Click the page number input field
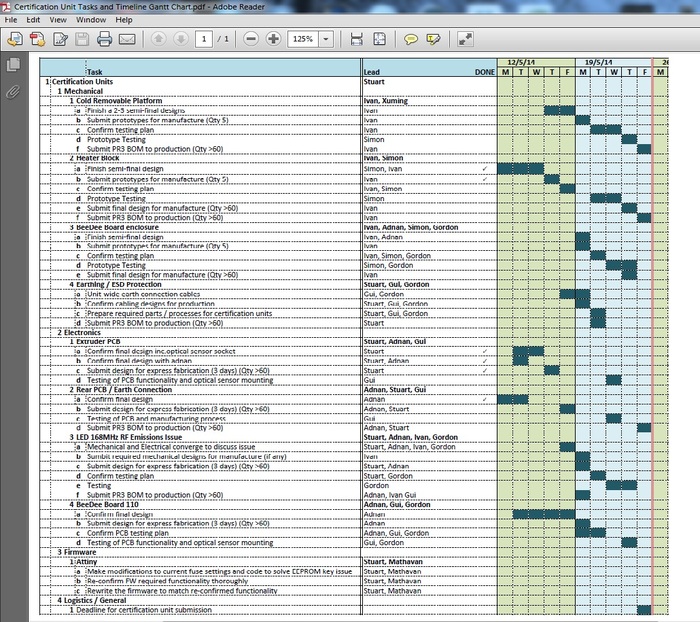The image size is (700, 622). click(204, 39)
